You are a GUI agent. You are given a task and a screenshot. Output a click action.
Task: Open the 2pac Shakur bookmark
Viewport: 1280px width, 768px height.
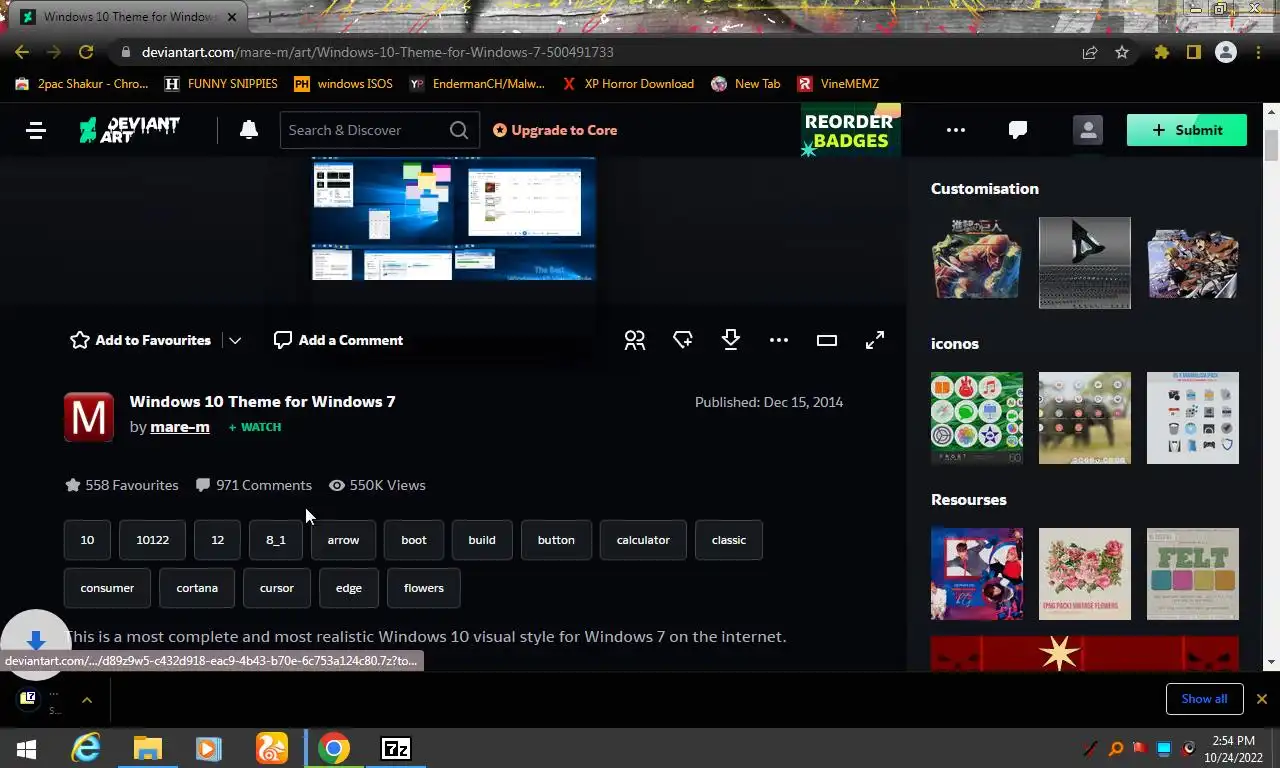point(82,84)
